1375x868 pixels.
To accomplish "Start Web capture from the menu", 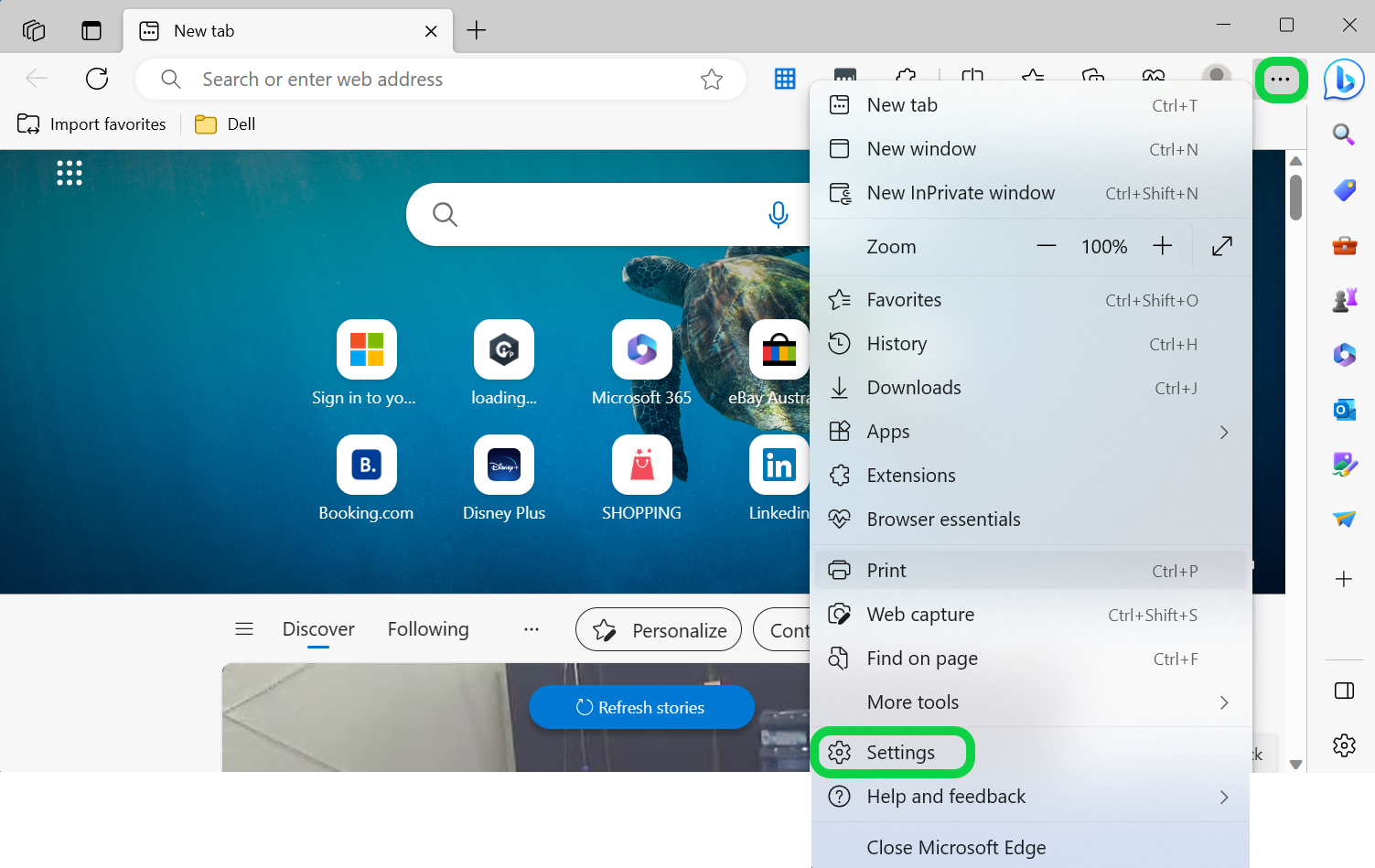I will (1031, 615).
